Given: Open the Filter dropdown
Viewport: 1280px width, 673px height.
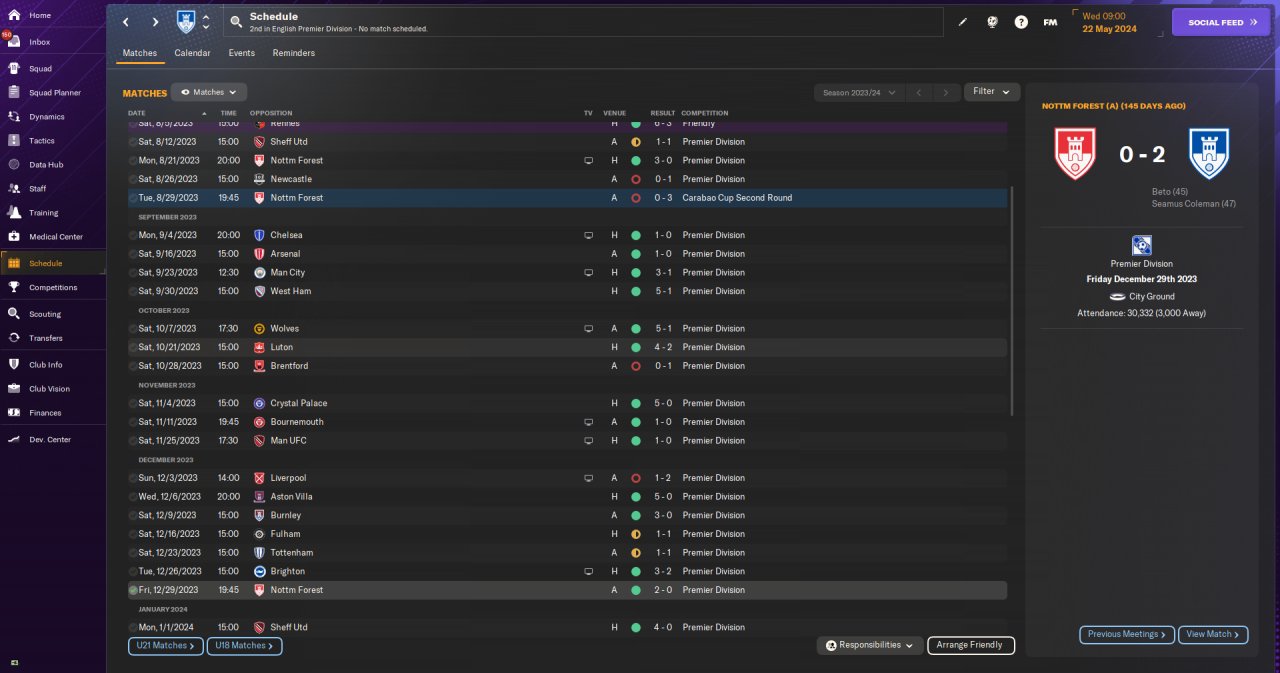Looking at the screenshot, I should (x=992, y=92).
